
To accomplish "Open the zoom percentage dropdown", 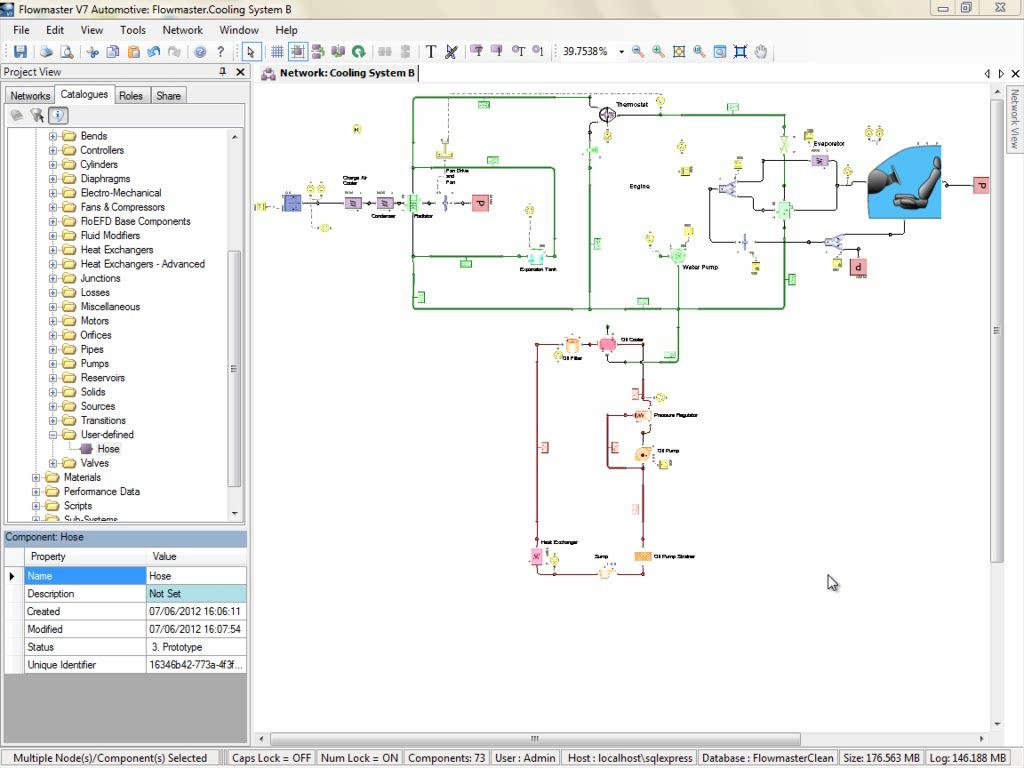I will pos(622,51).
